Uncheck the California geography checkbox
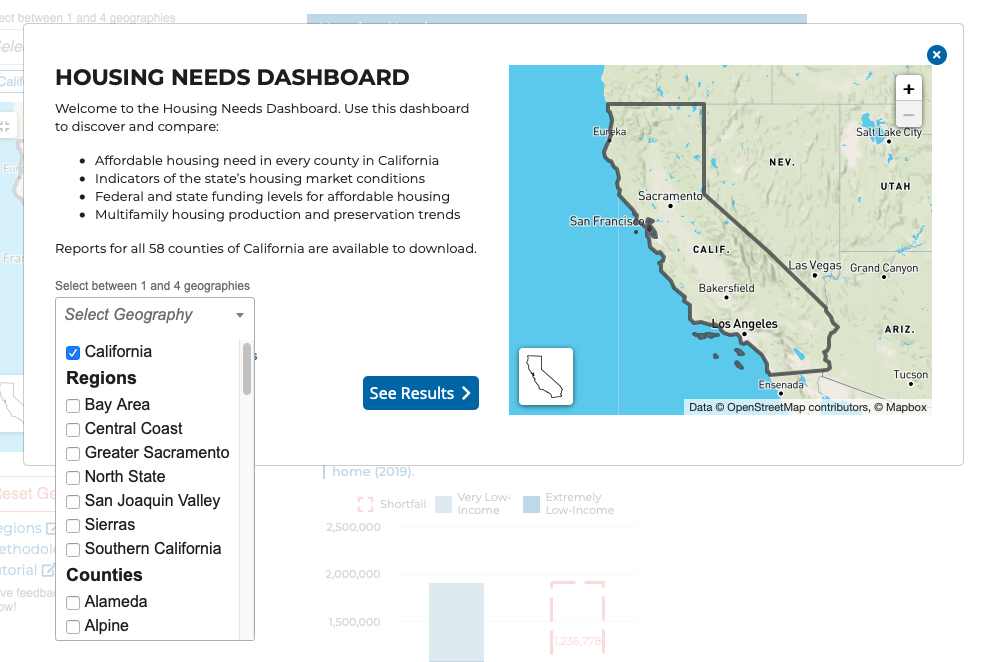This screenshot has height=662, width=986. pos(72,352)
